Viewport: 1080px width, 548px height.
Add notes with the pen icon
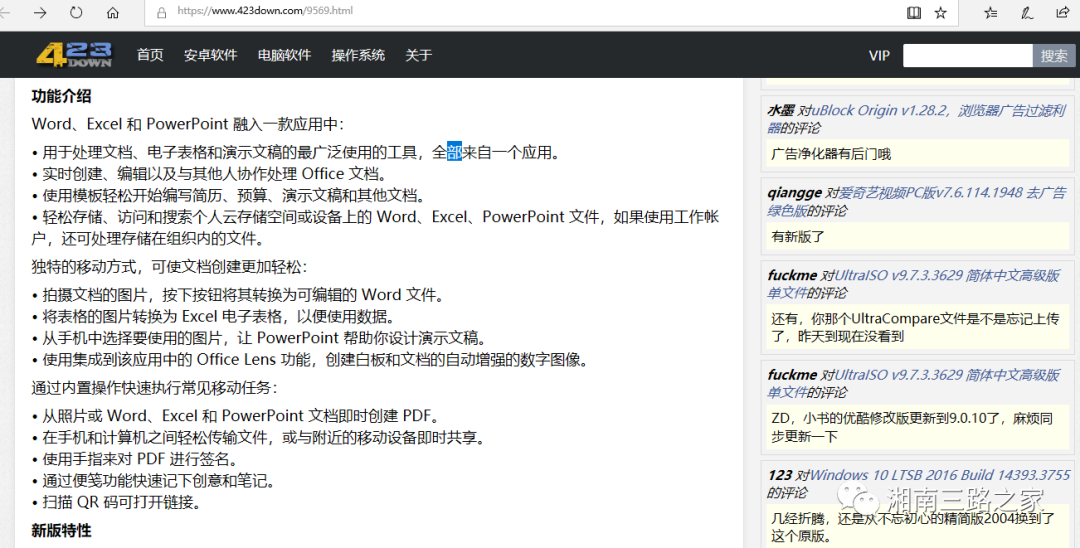[1027, 12]
